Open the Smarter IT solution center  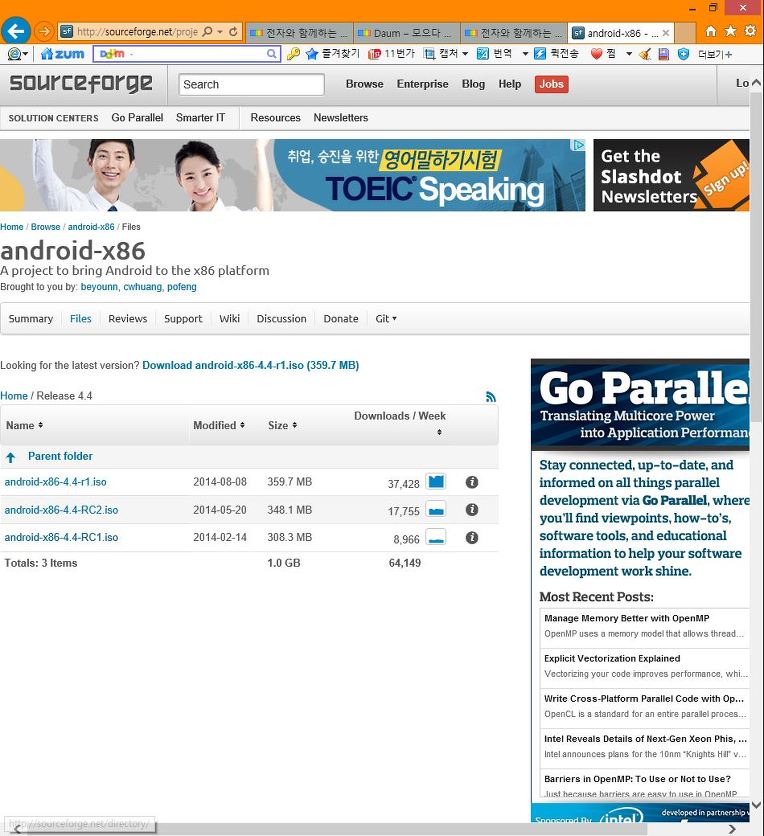coord(200,118)
